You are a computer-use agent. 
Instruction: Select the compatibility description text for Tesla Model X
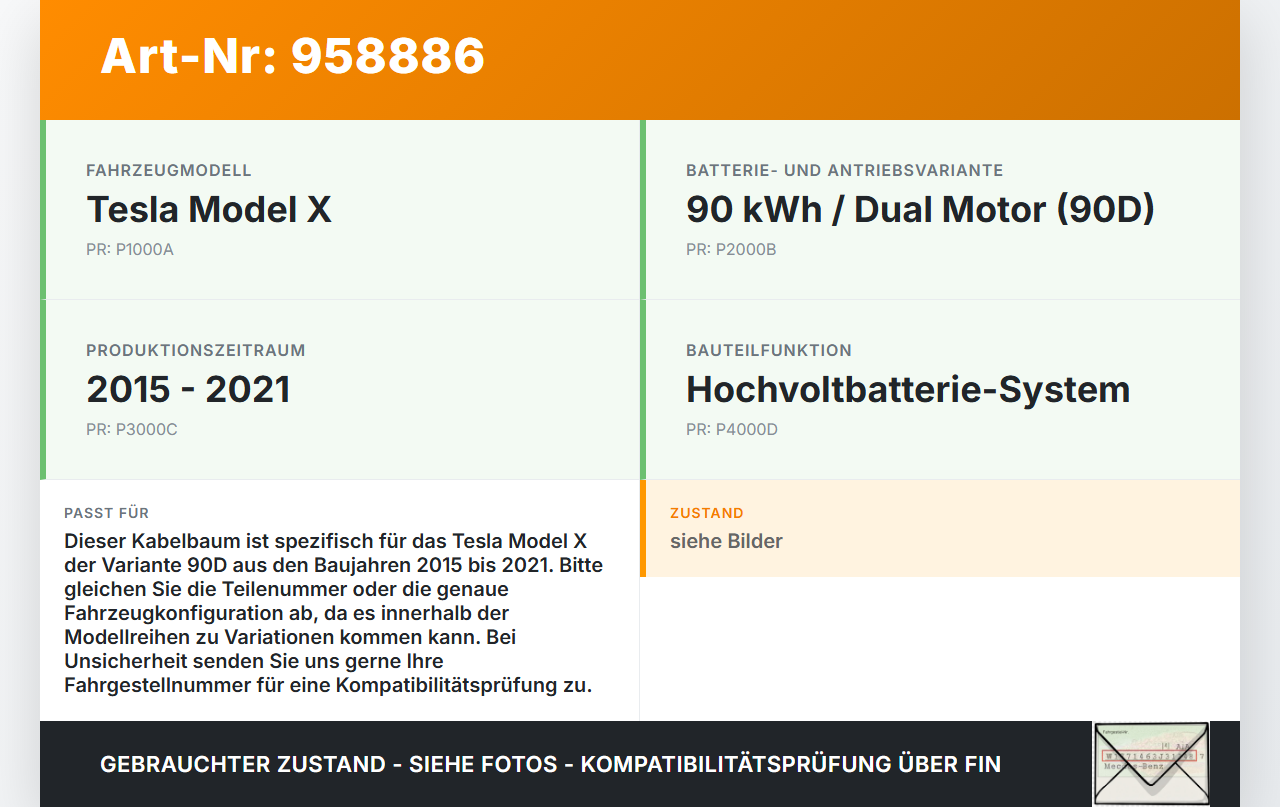(x=334, y=612)
